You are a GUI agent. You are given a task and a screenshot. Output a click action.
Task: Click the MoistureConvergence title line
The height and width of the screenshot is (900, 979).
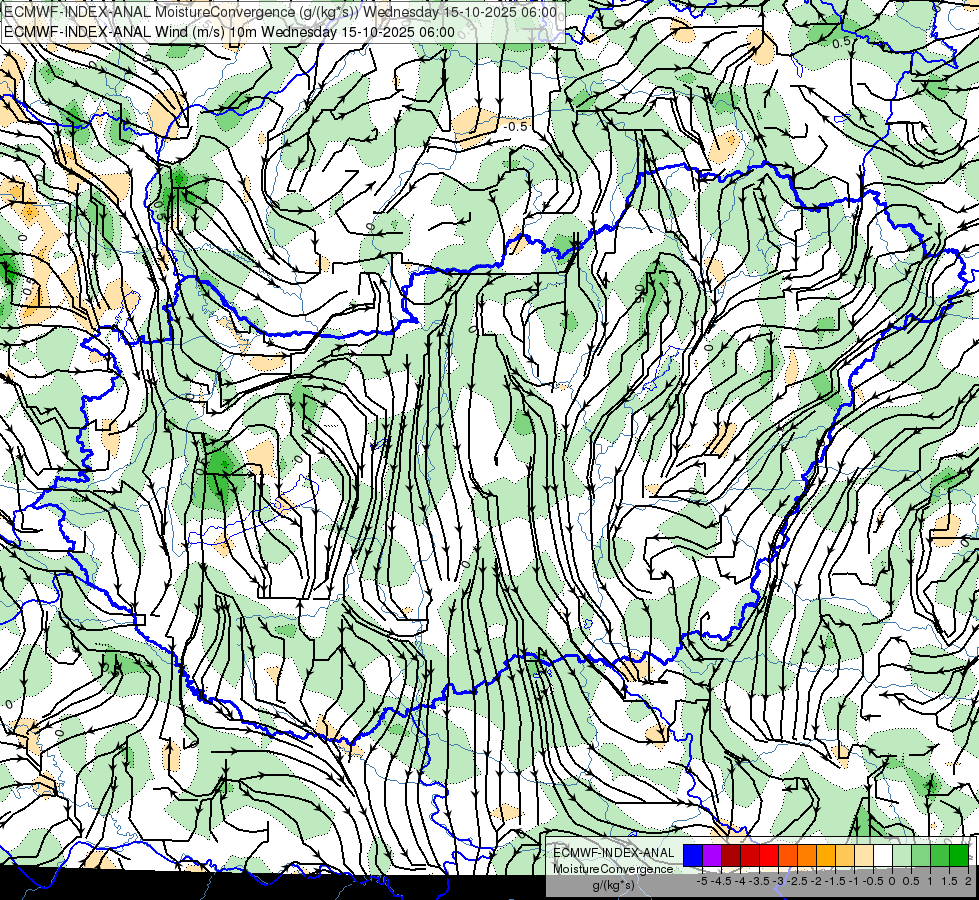[280, 12]
